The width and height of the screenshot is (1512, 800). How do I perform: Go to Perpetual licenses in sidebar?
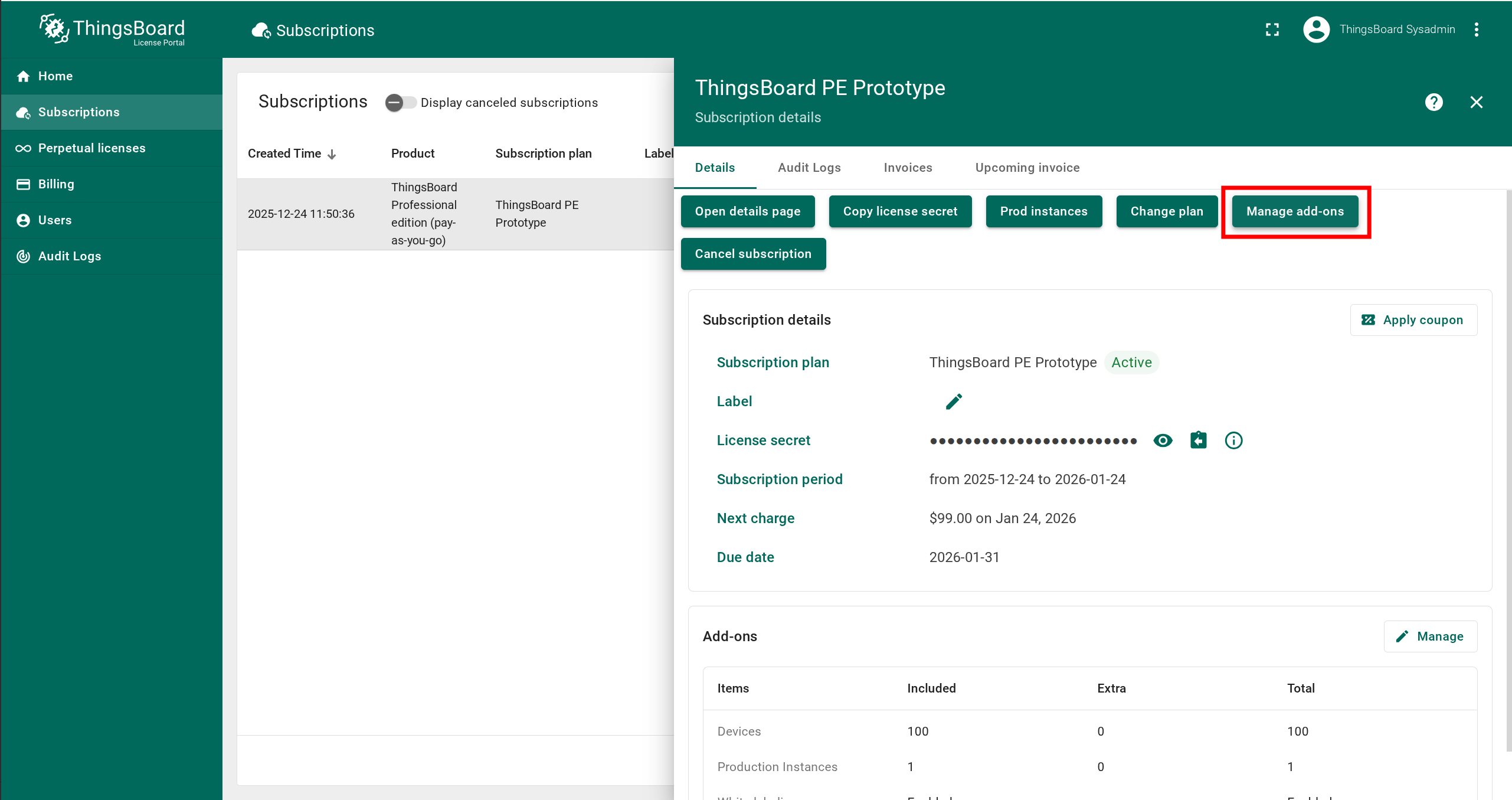point(91,148)
